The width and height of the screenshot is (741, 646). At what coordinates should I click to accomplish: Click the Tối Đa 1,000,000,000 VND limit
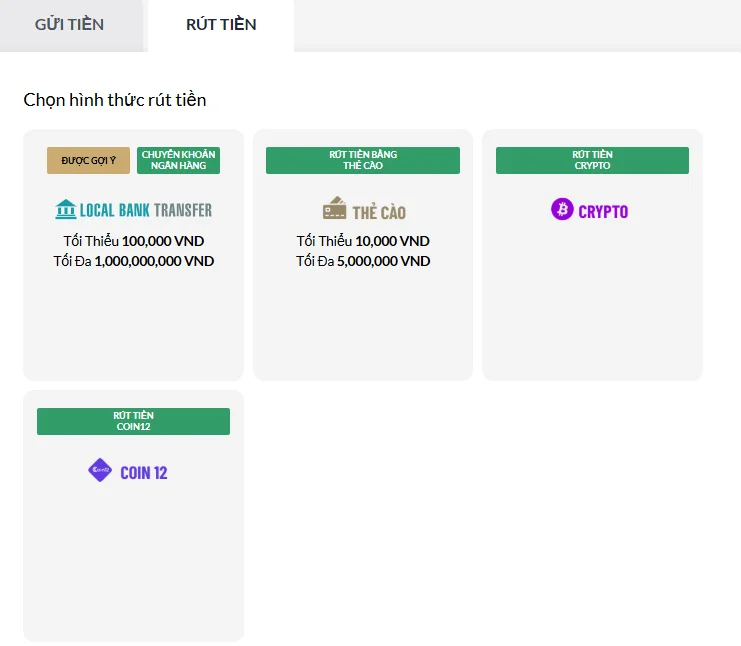coord(133,261)
